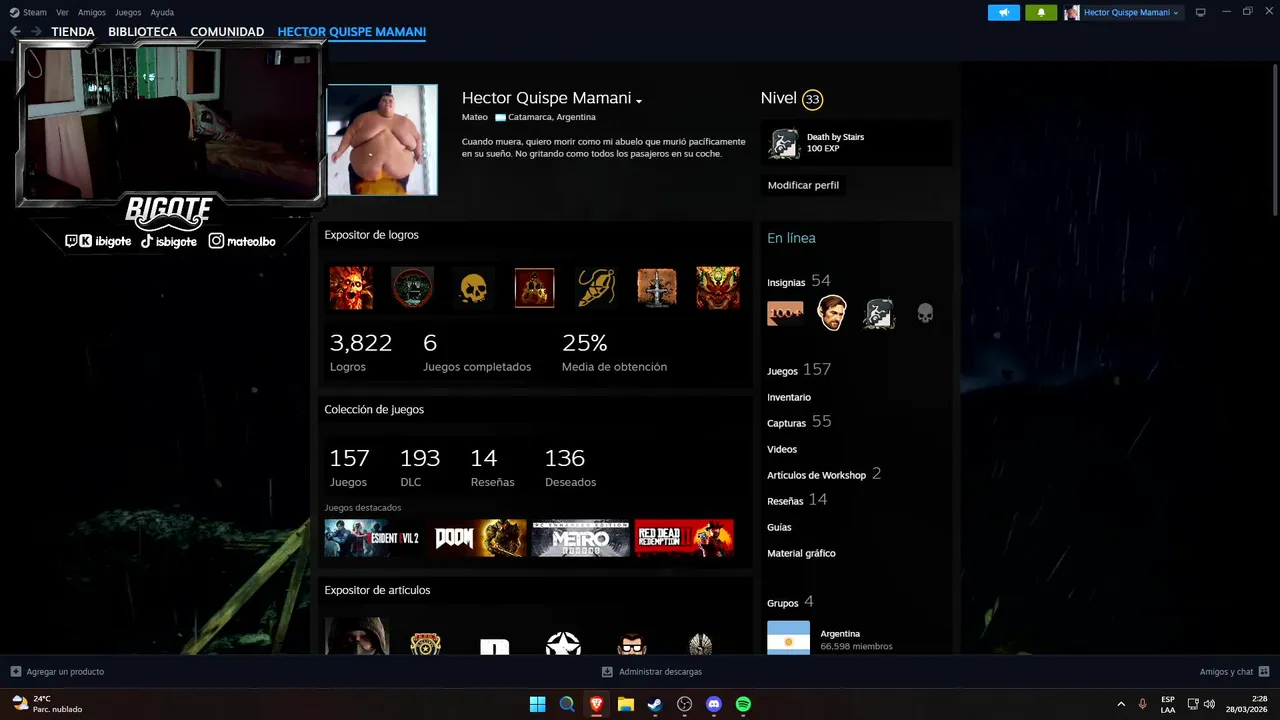Screen dimensions: 1280x720
Task: Select the golden skull achievement icon
Action: pyautogui.click(x=473, y=288)
